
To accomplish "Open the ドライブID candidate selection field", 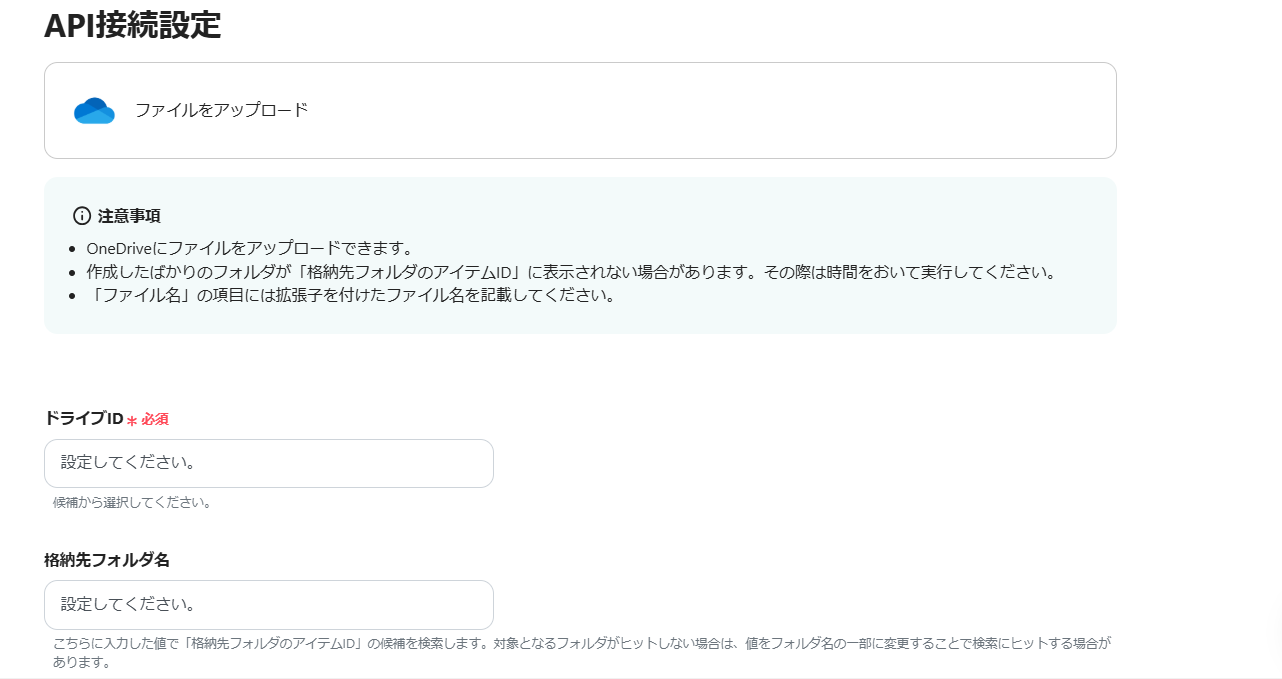I will [x=268, y=463].
